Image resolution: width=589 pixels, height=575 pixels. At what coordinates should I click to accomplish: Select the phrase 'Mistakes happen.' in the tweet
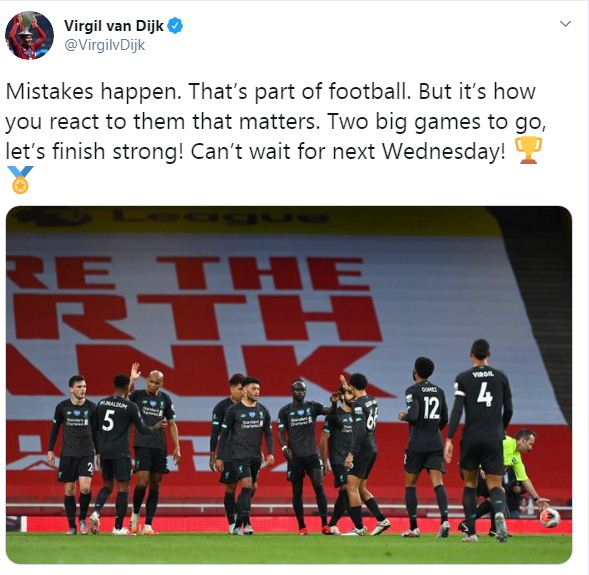click(x=94, y=92)
